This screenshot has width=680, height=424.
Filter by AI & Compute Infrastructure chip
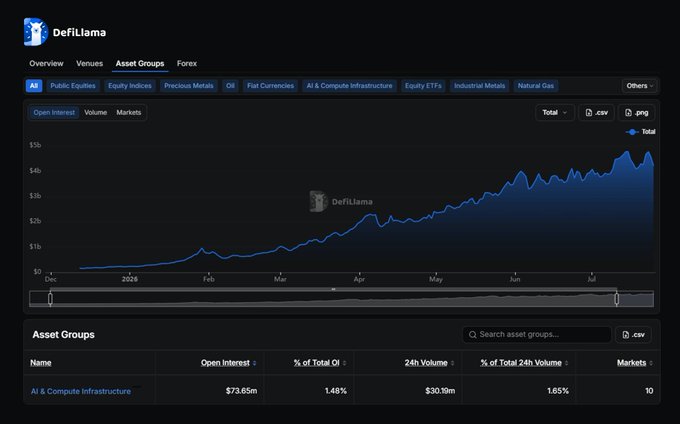pos(349,86)
